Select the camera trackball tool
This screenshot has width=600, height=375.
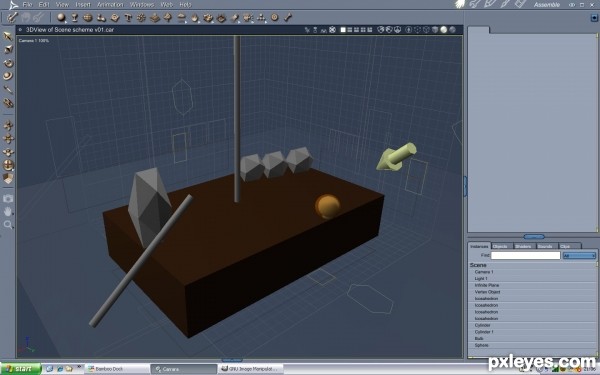click(8, 165)
